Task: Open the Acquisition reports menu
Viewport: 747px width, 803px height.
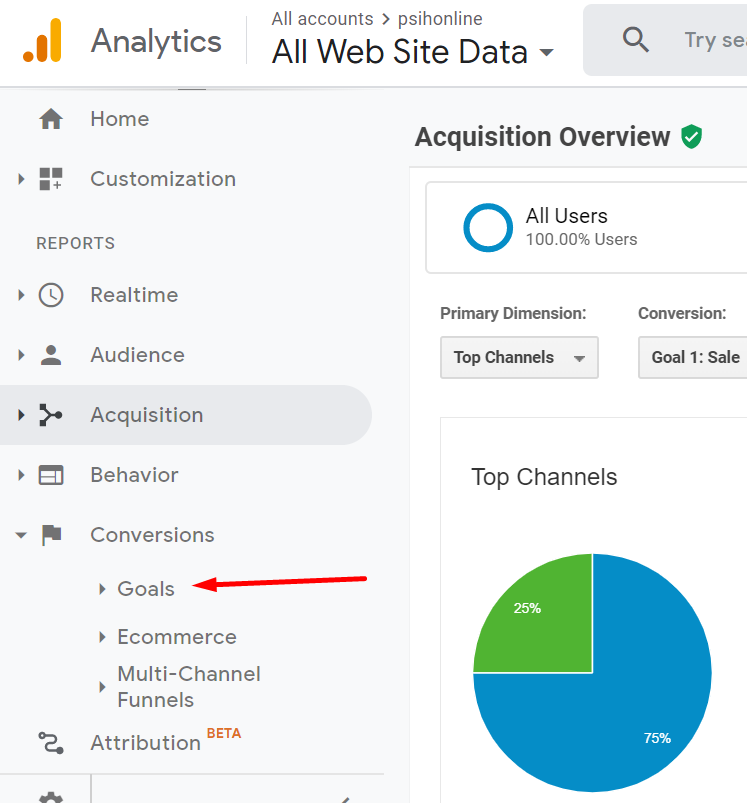Action: (x=146, y=415)
